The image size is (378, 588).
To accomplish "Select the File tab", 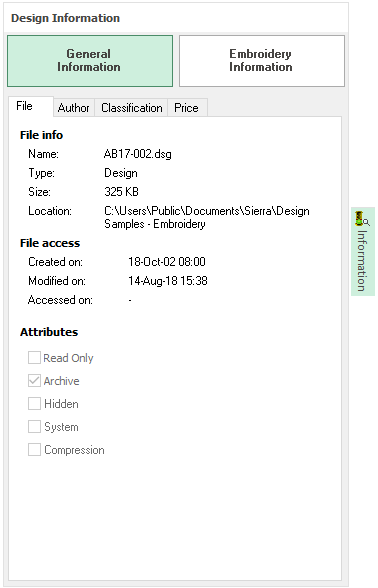I will 31,106.
